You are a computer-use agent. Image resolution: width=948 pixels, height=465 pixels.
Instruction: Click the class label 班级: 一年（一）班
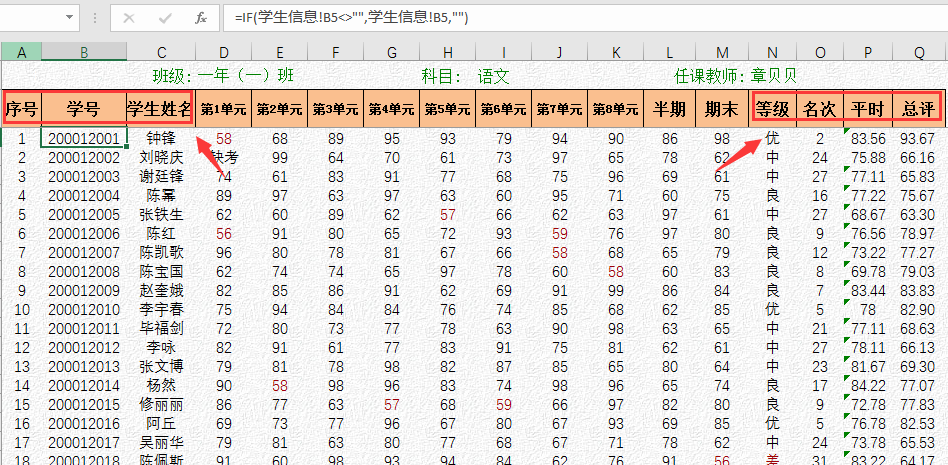223,76
